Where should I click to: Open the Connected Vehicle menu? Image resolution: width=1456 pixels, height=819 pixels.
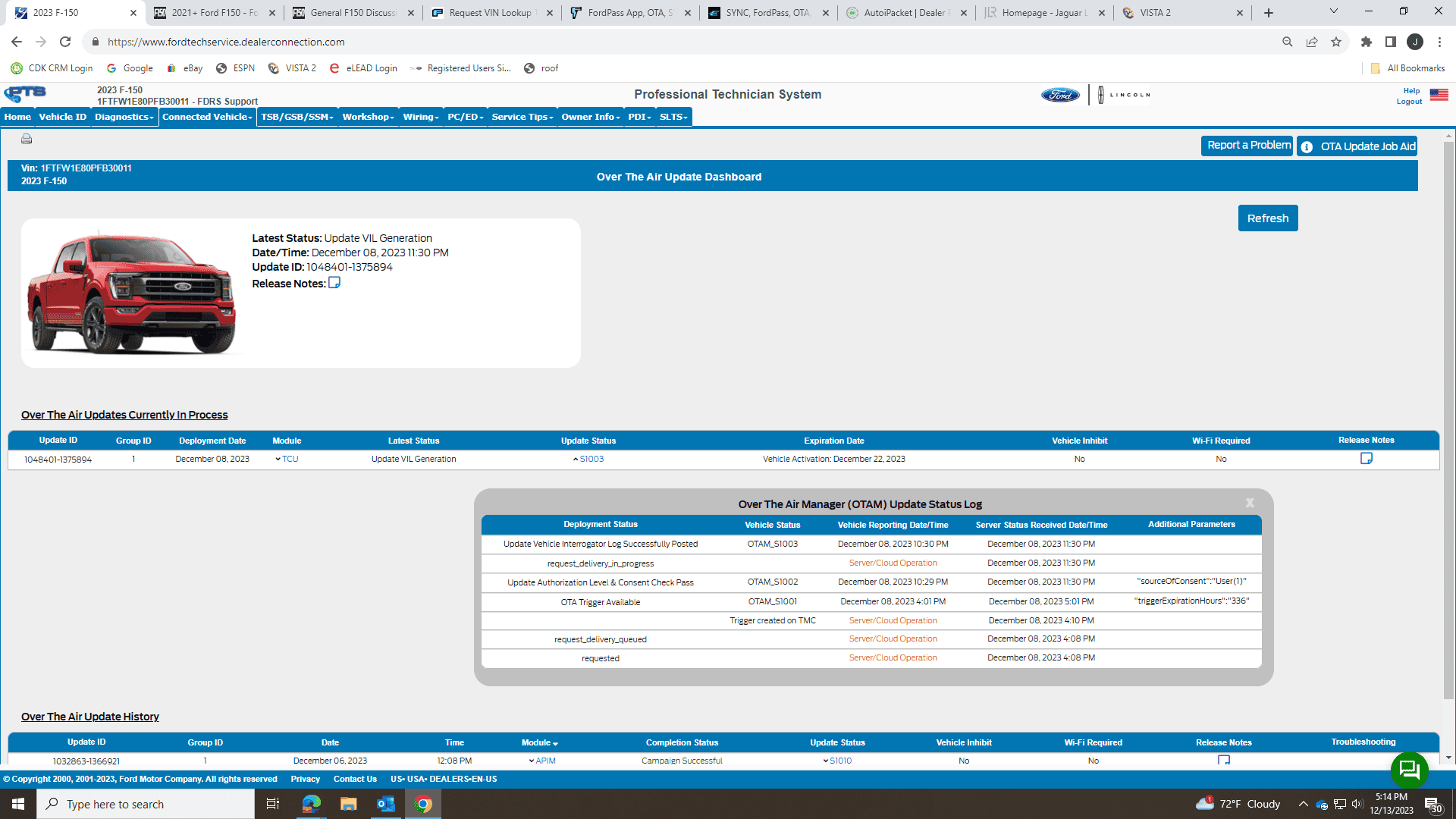tap(207, 117)
